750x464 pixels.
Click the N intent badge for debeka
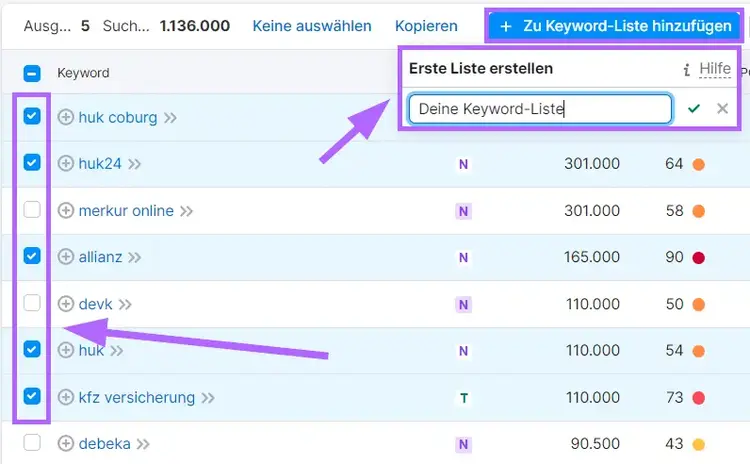463,444
